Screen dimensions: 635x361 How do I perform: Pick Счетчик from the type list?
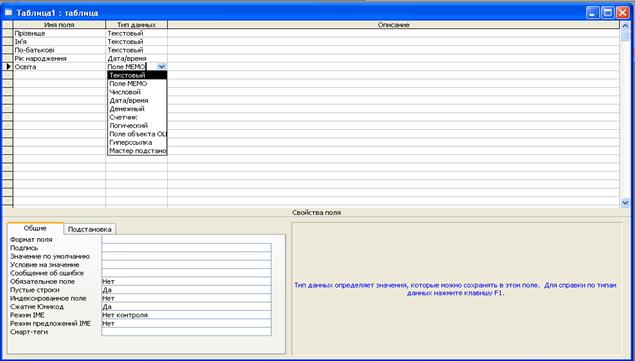pyautogui.click(x=137, y=117)
